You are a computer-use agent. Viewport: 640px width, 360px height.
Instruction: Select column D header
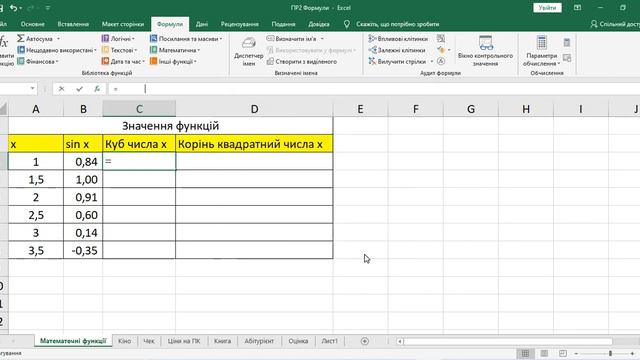pos(254,109)
